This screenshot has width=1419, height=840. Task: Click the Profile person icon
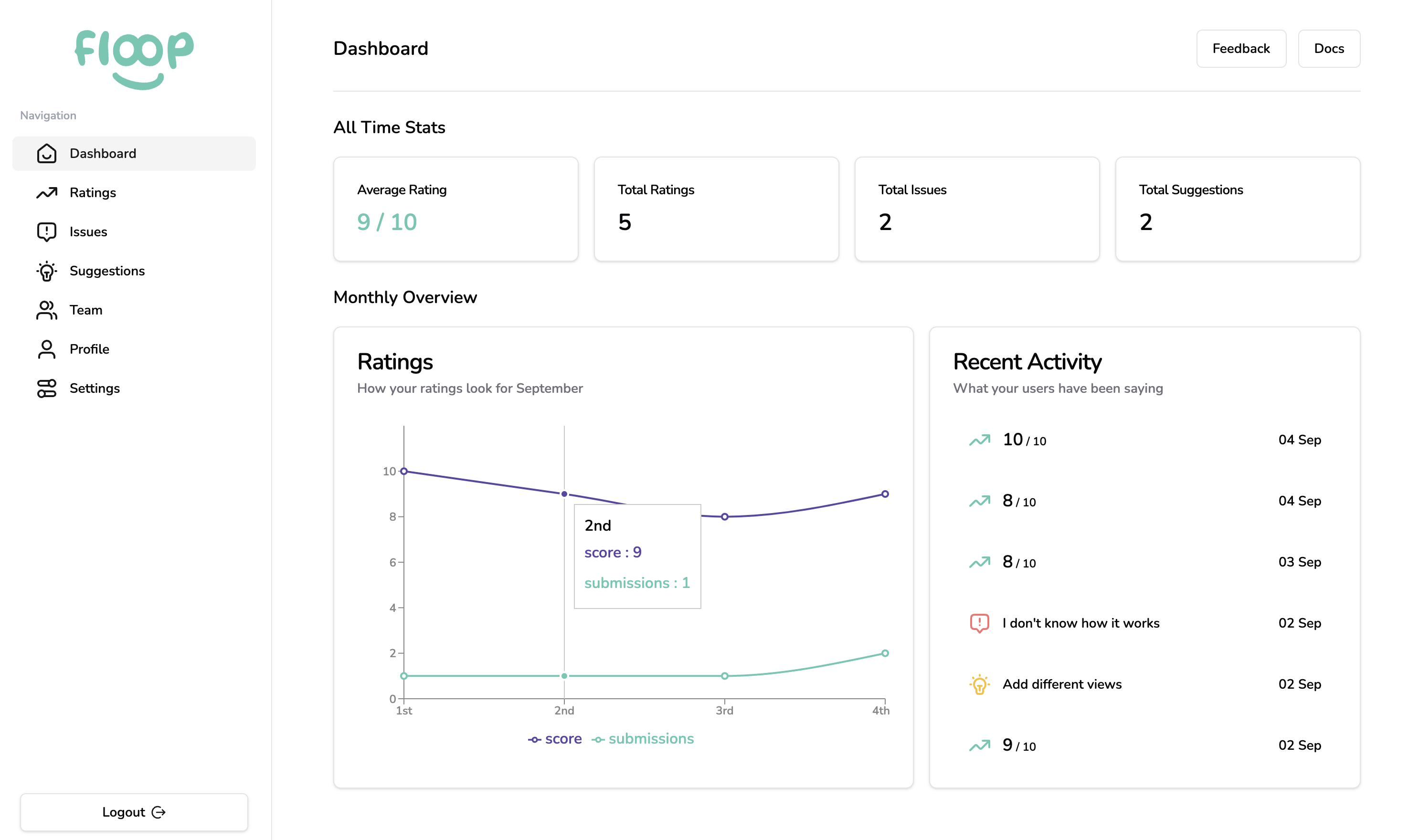[x=46, y=349]
